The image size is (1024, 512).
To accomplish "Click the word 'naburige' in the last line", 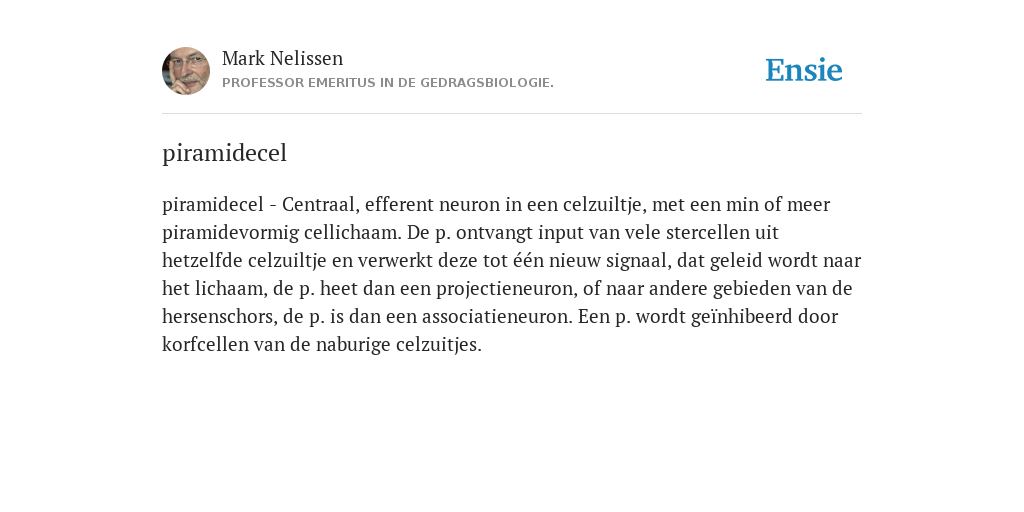I will (353, 345).
